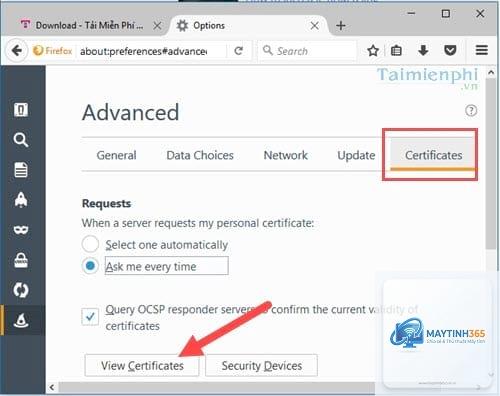
Task: Open the General preferences sidebar icon
Action: point(21,110)
